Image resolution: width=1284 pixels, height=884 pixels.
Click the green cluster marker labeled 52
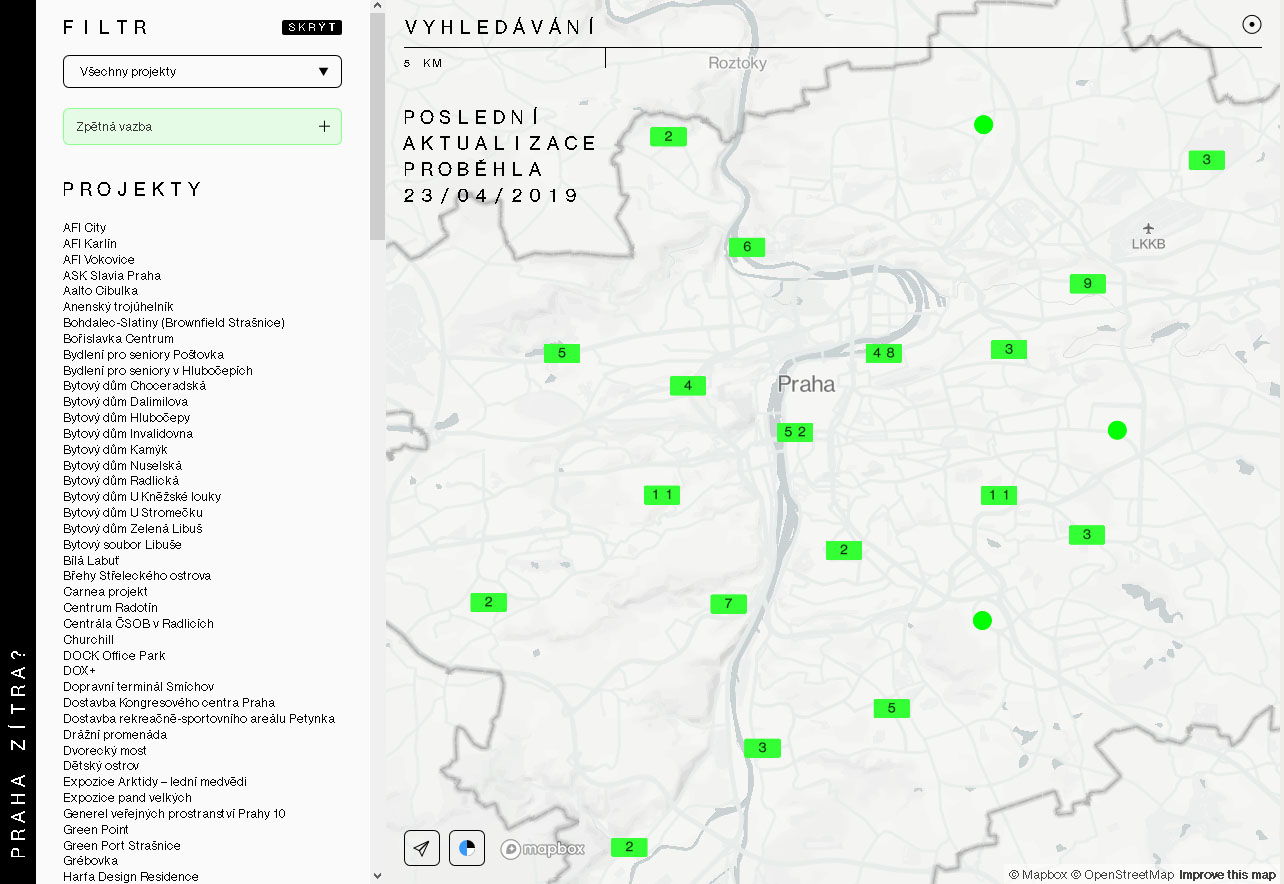(x=795, y=432)
